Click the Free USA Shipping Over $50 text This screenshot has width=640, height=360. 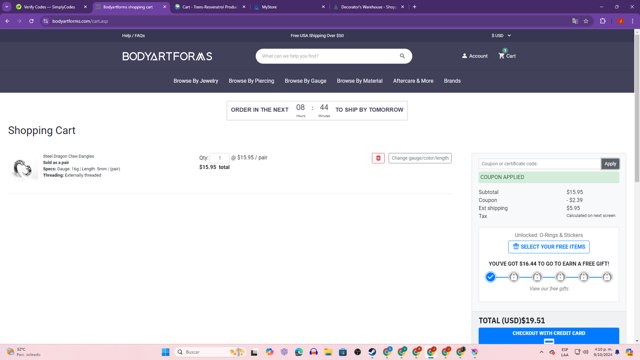(x=317, y=36)
